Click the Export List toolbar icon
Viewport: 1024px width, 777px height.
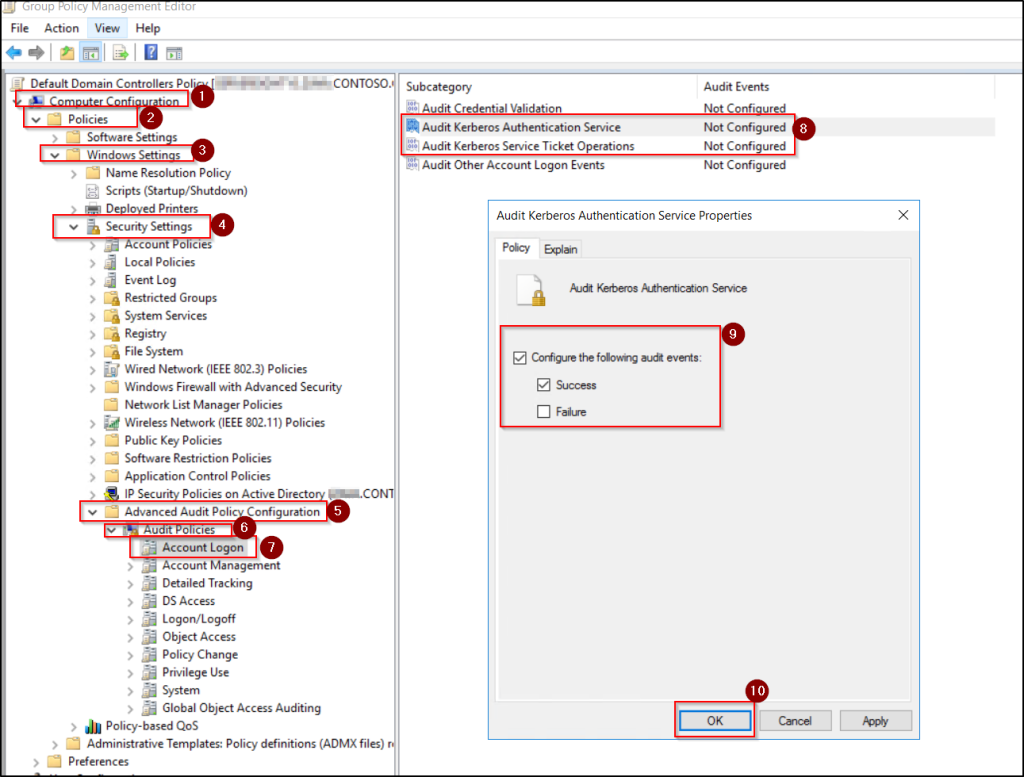coord(119,52)
